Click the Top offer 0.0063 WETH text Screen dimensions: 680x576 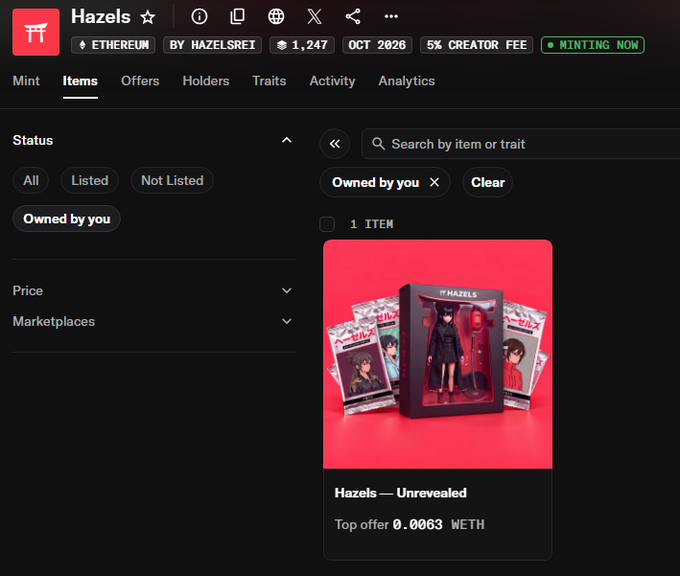[409, 524]
